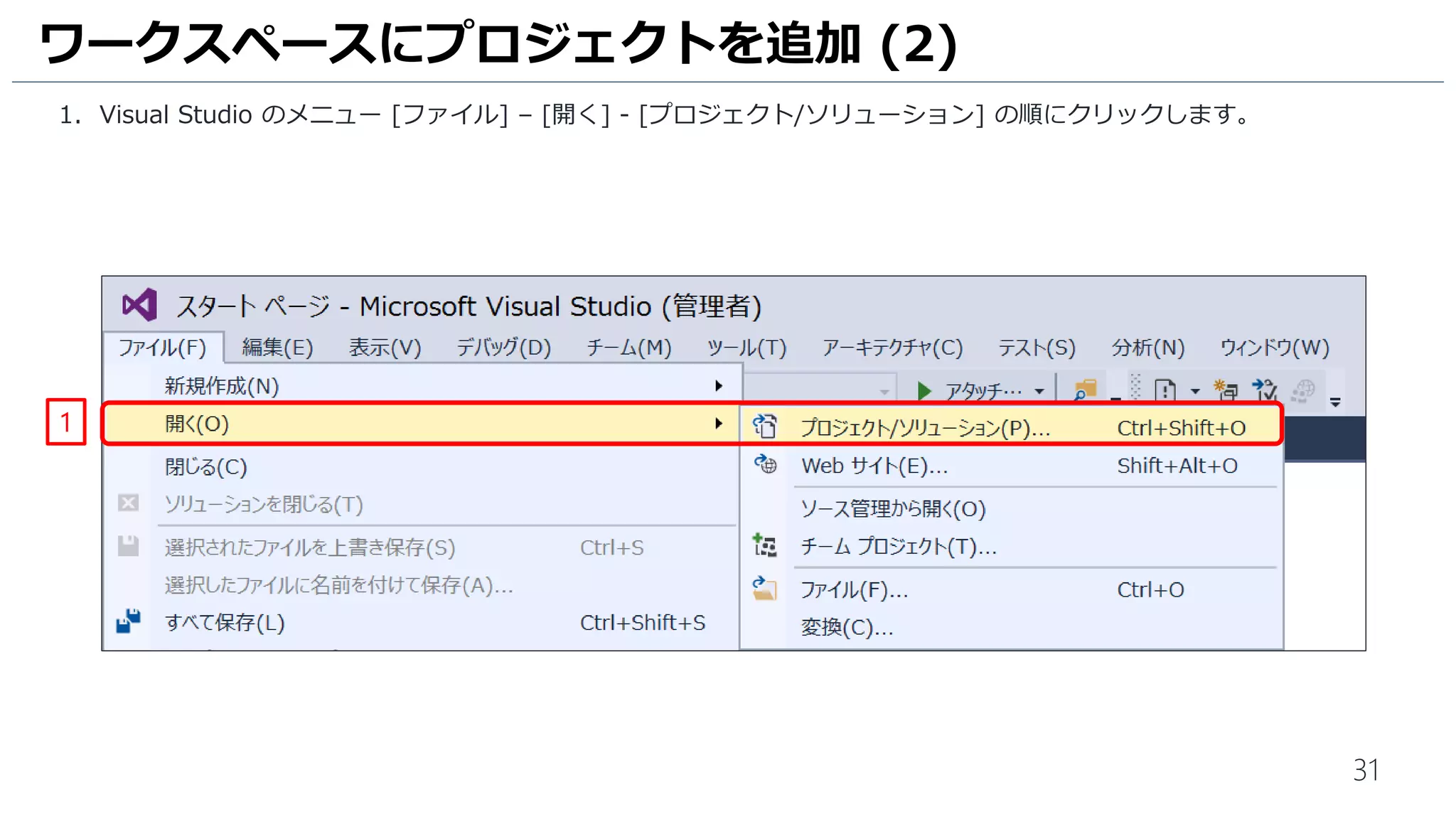The height and width of the screenshot is (819, 1456).
Task: Open the テスト(S) menu
Action: click(1037, 348)
